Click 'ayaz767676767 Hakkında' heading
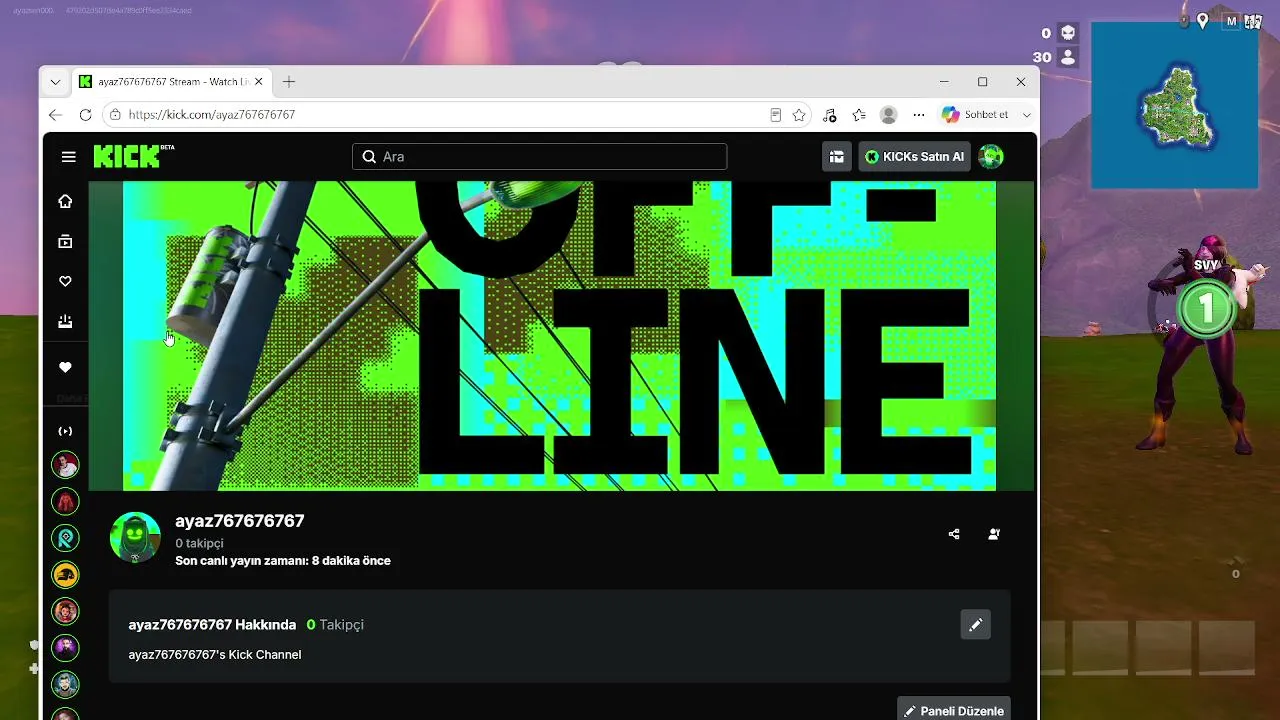 pos(212,625)
